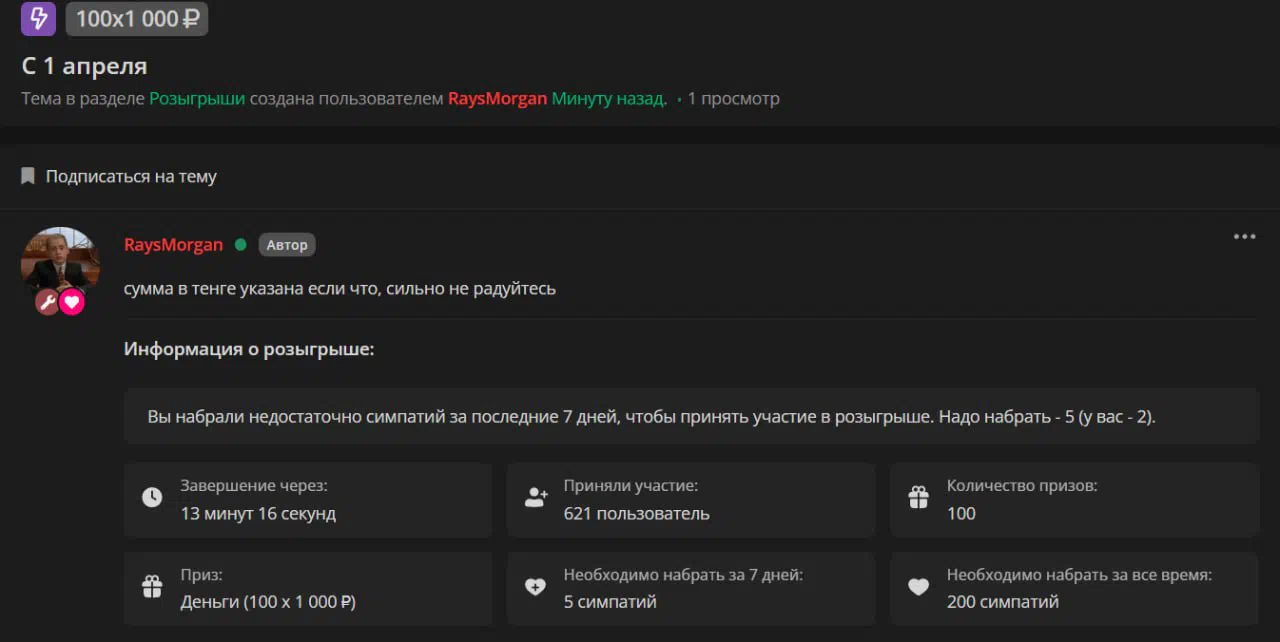Click RaysMorgan username in the post

[x=173, y=245]
